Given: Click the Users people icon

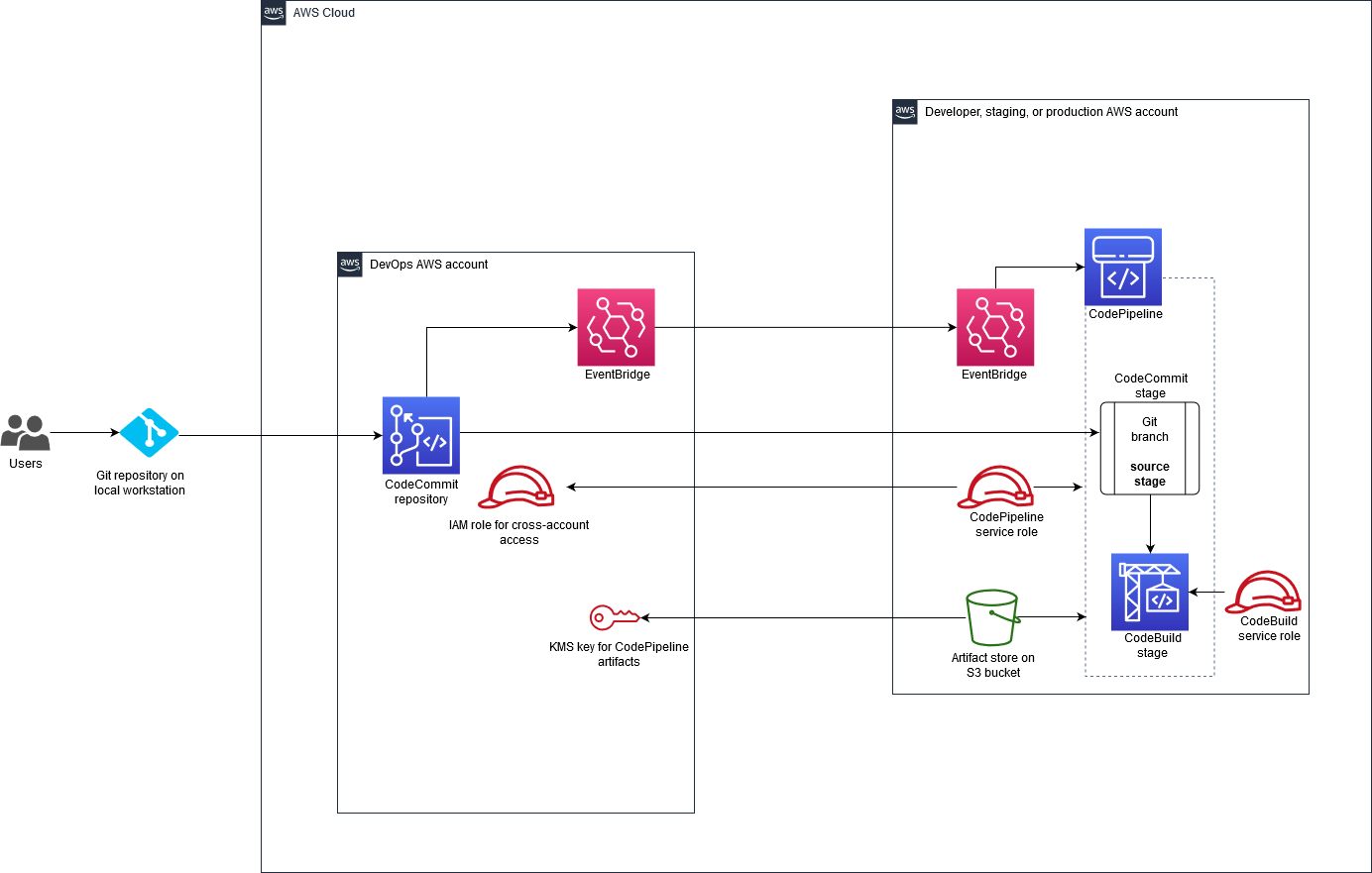Looking at the screenshot, I should [x=26, y=433].
